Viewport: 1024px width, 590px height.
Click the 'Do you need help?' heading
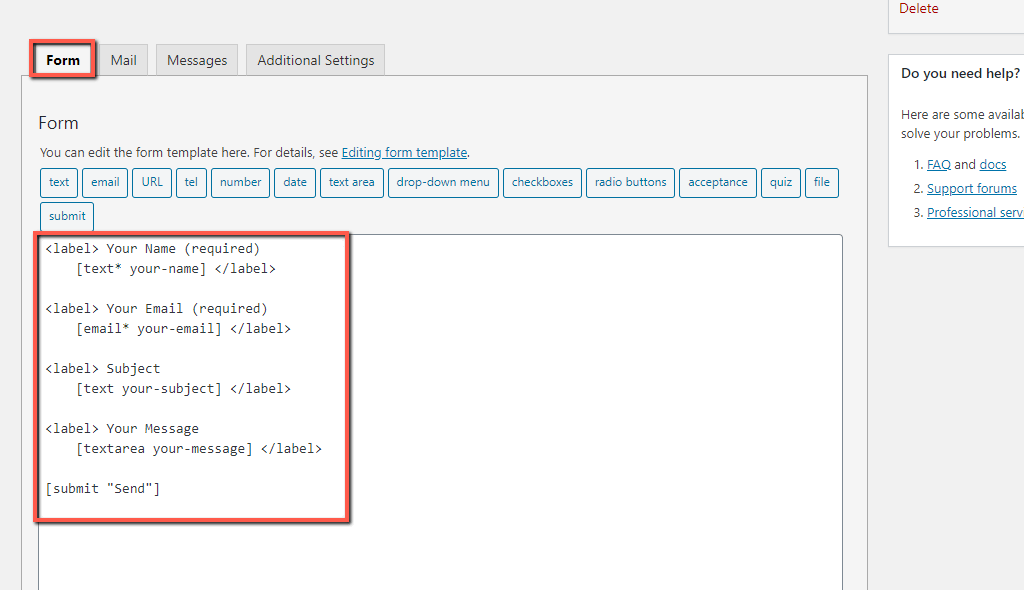[x=960, y=73]
